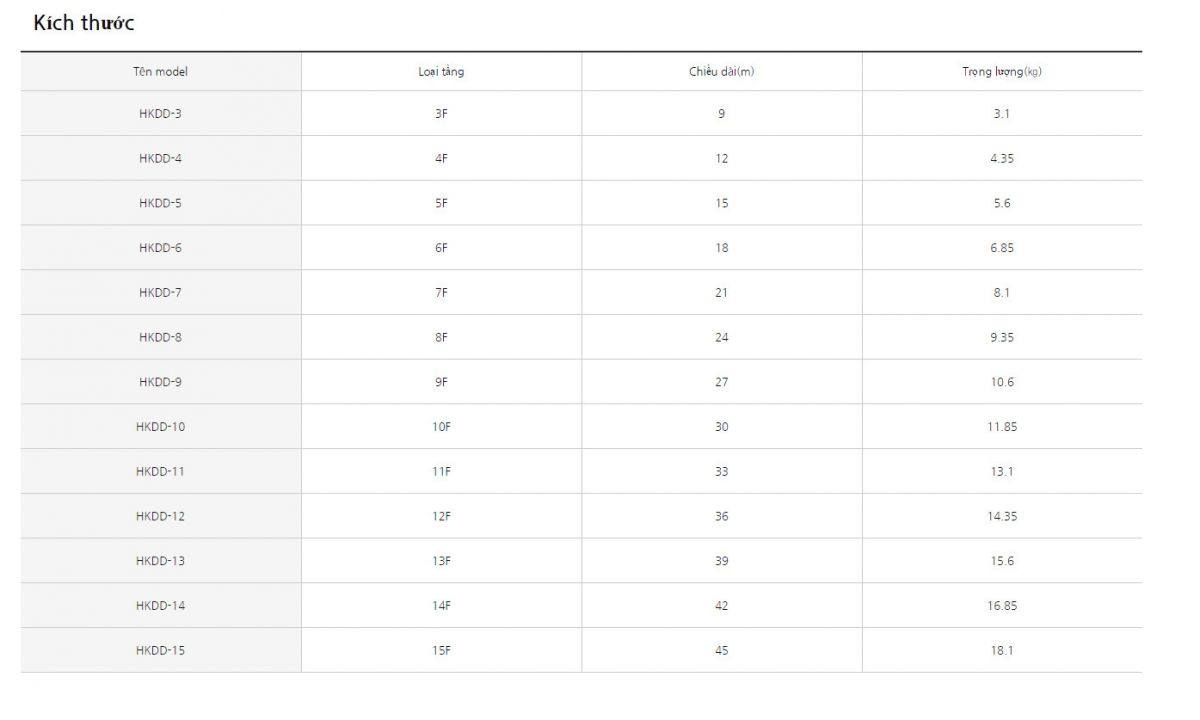Click the 'Trọng lượng(kg)' header cell
1200x720 pixels.
coord(1001,72)
